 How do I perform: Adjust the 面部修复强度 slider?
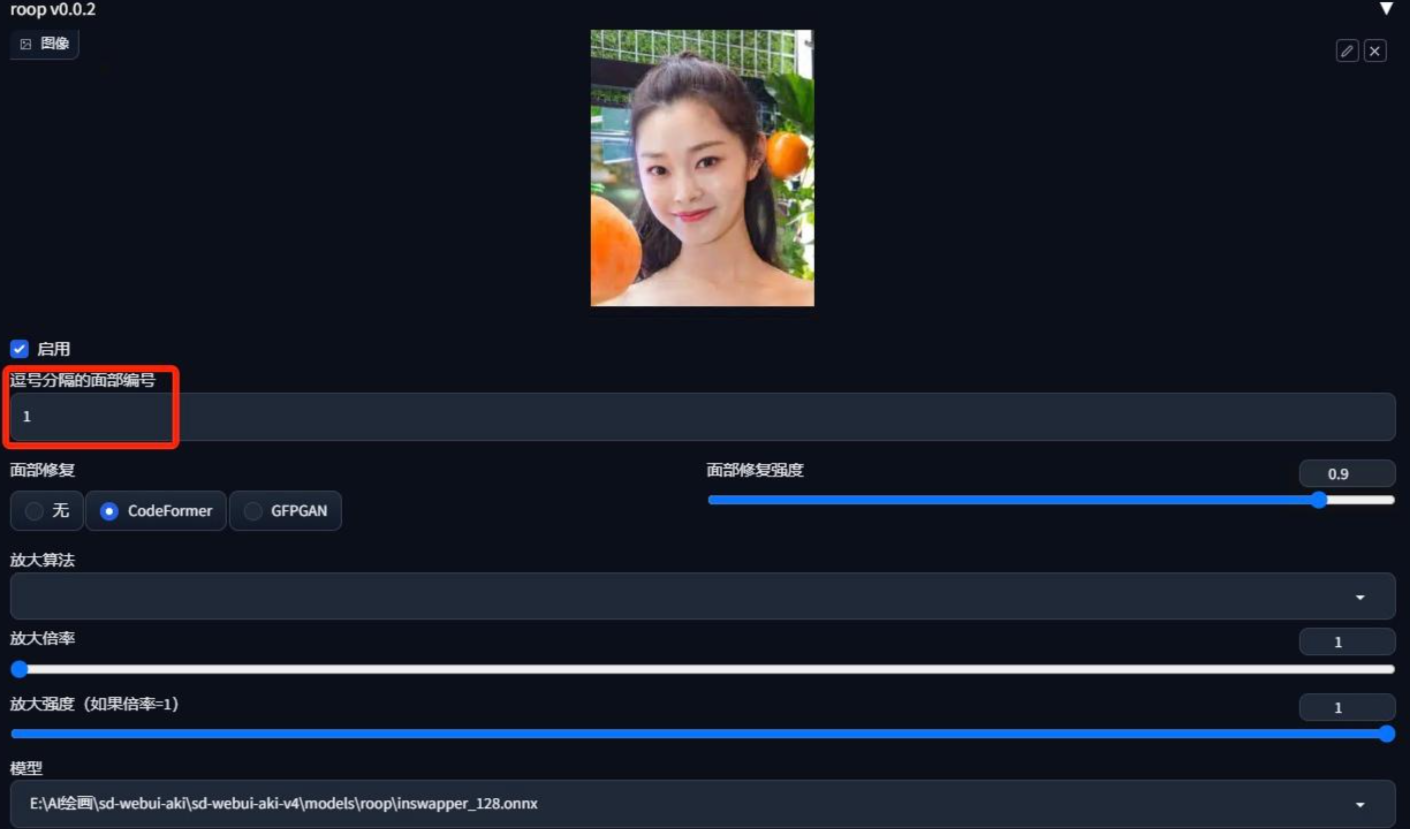(x=1051, y=500)
